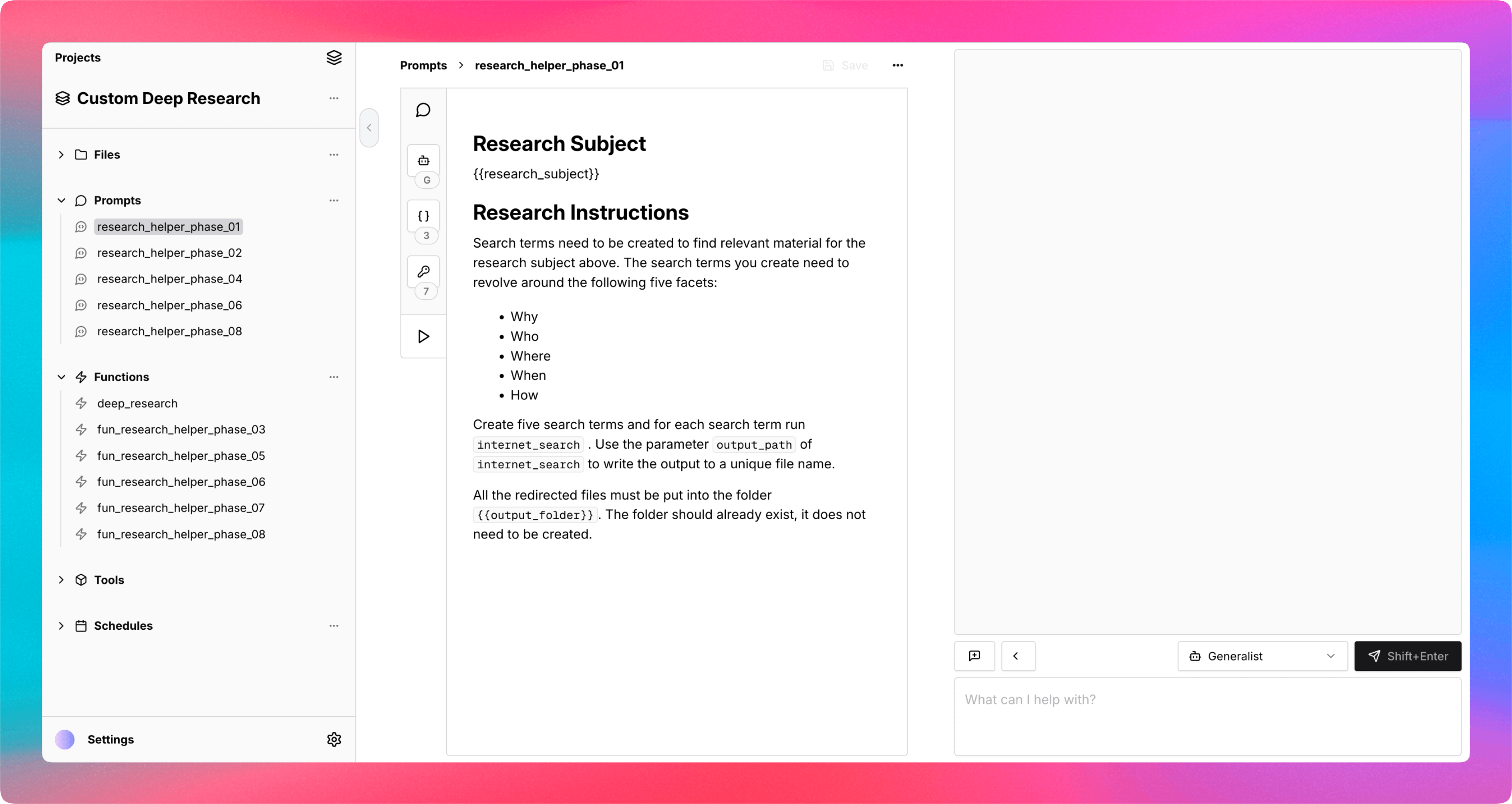This screenshot has height=804, width=1512.
Task: Open the settings gear at sidebar bottom
Action: pos(333,739)
